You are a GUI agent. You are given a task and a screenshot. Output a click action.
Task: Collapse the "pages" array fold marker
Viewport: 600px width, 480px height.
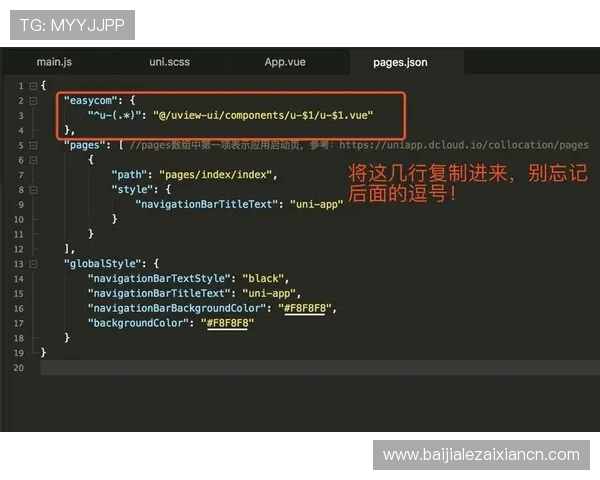coord(33,145)
